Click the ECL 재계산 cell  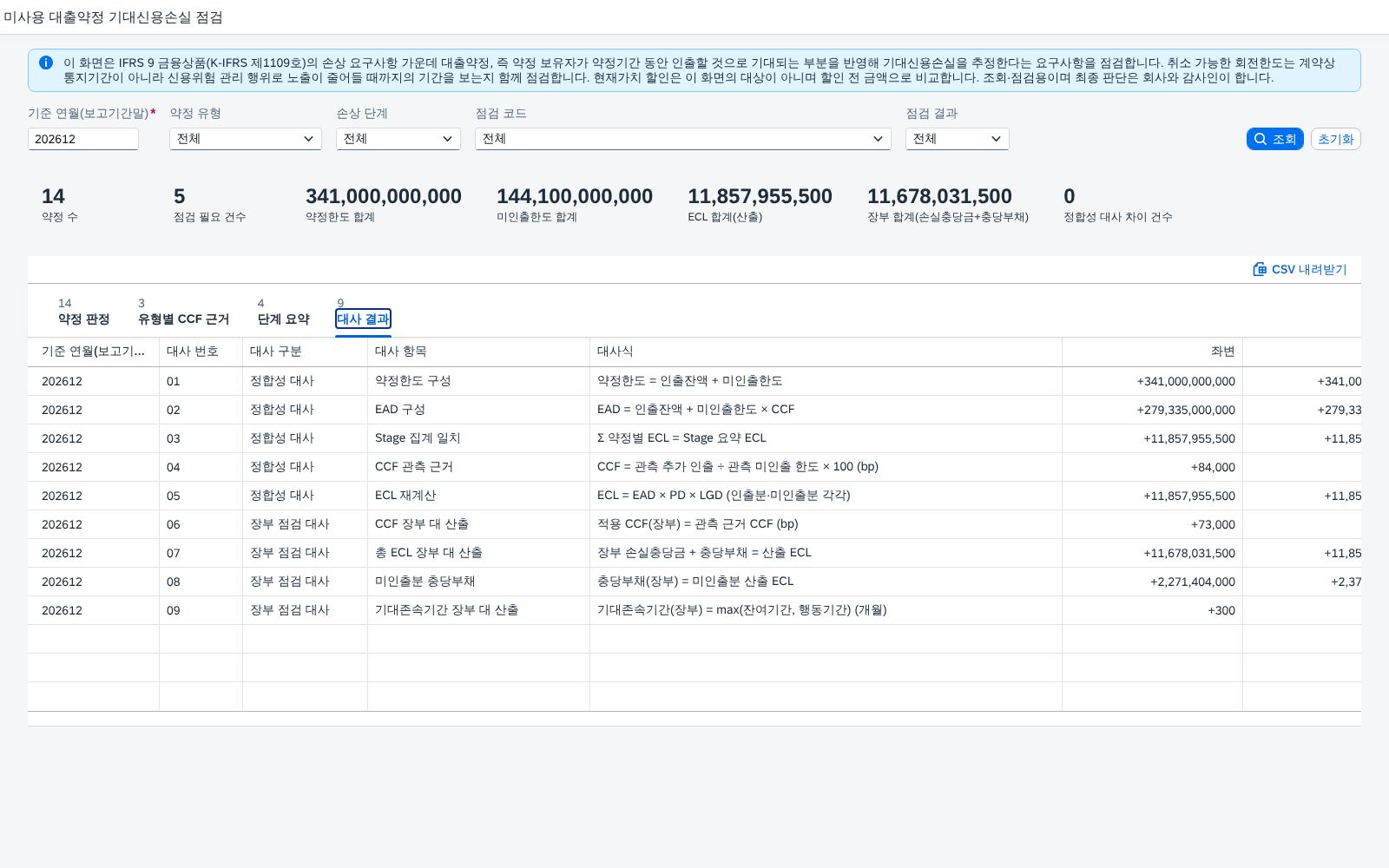click(x=478, y=496)
